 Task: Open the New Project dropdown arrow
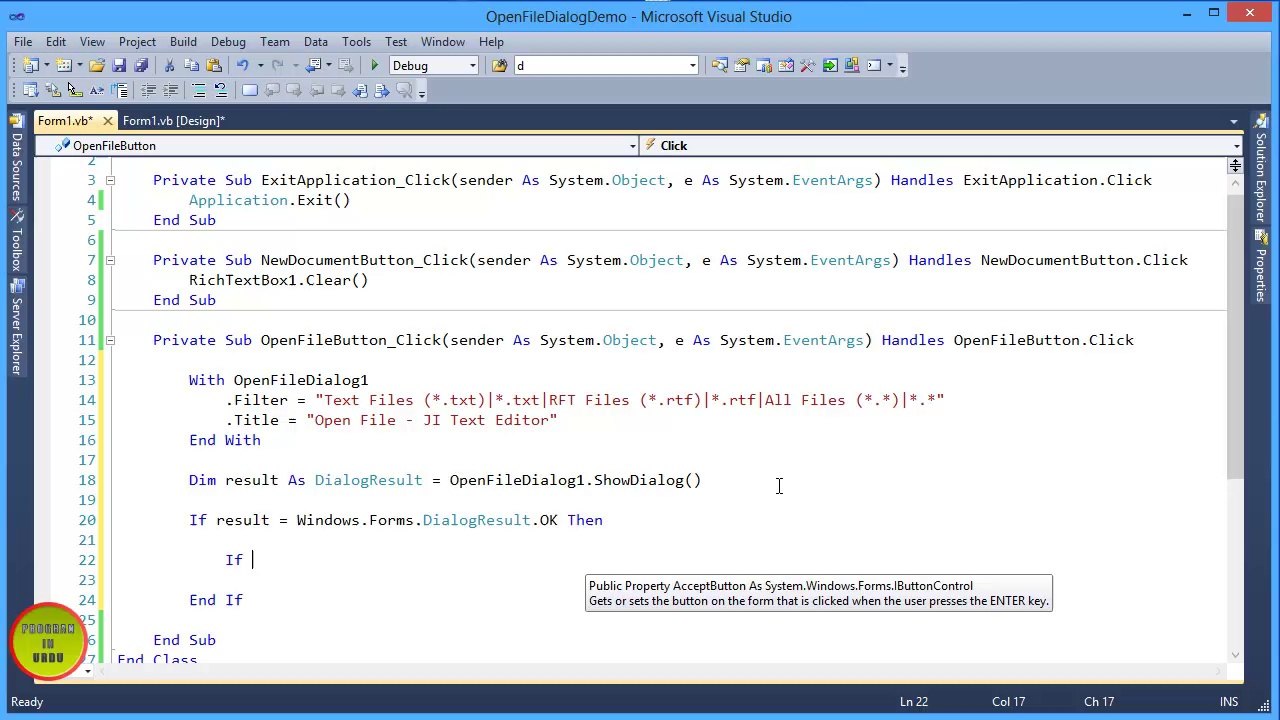pos(46,66)
